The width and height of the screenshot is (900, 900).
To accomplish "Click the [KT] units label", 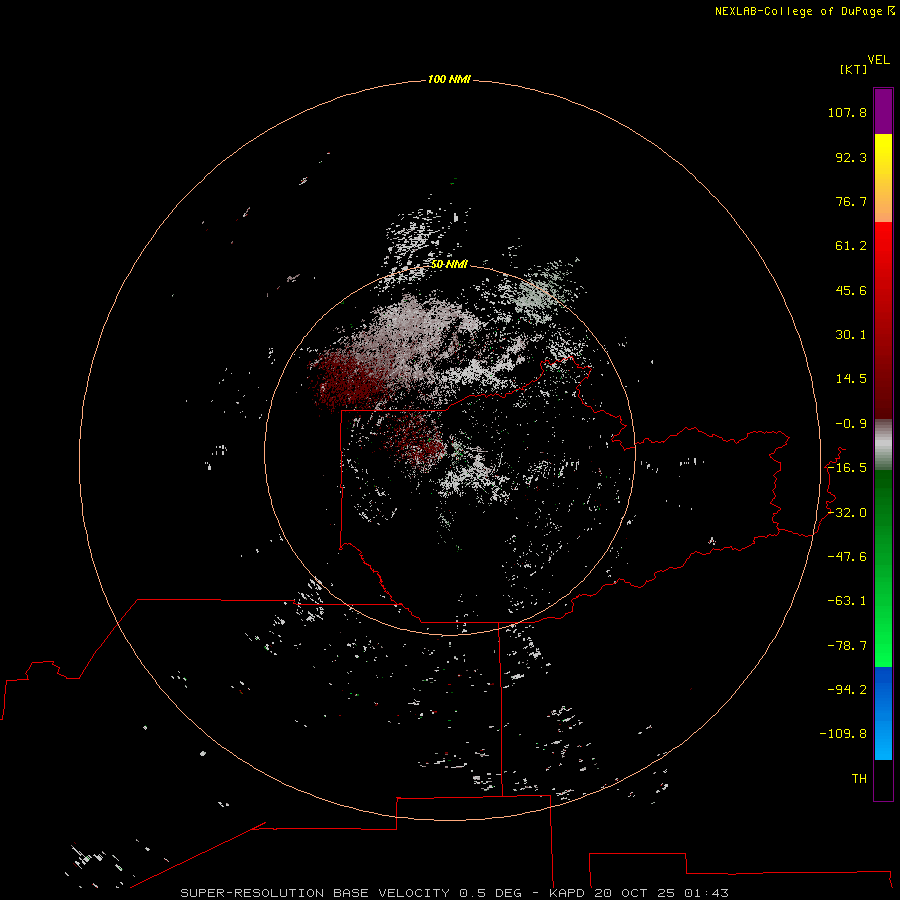I will tap(854, 69).
